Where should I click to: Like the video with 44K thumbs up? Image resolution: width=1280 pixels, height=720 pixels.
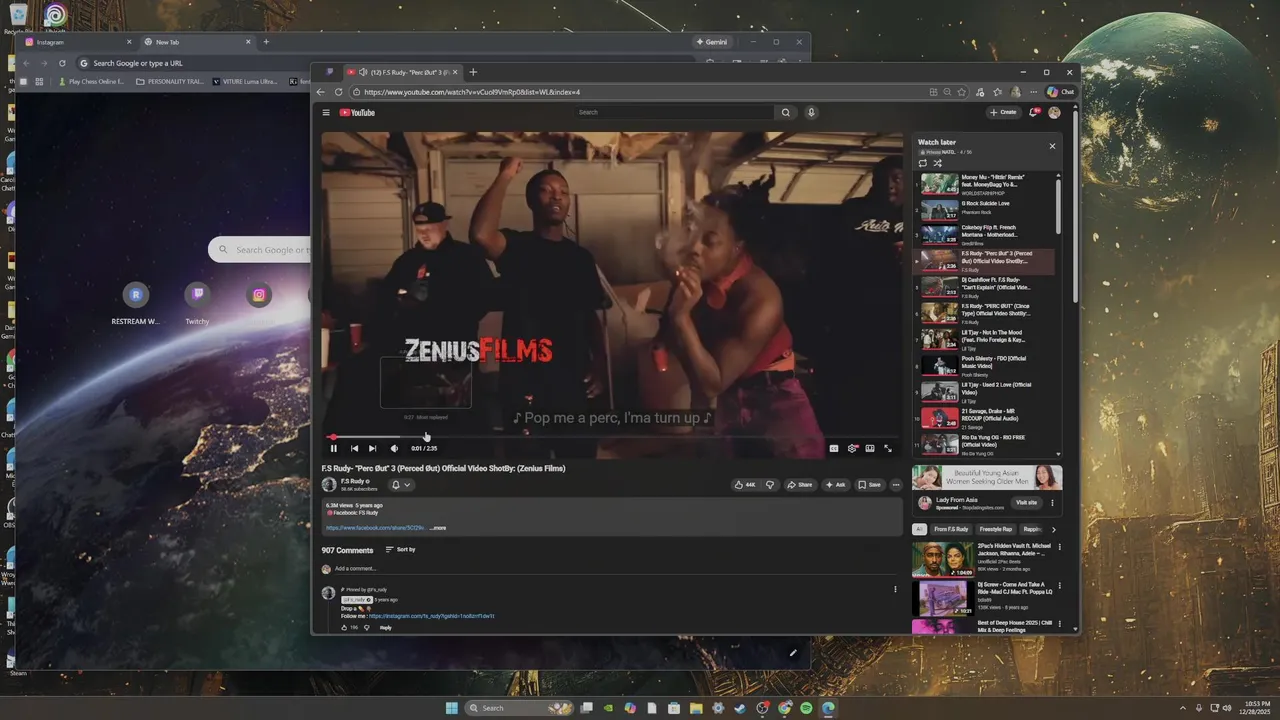click(x=744, y=485)
